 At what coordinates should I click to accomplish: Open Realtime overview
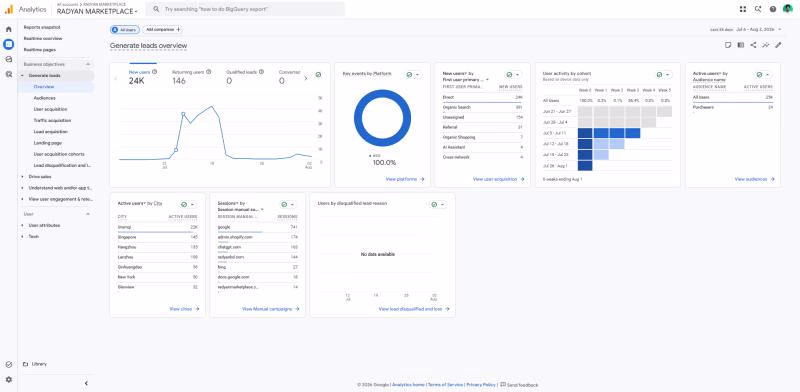[x=43, y=38]
